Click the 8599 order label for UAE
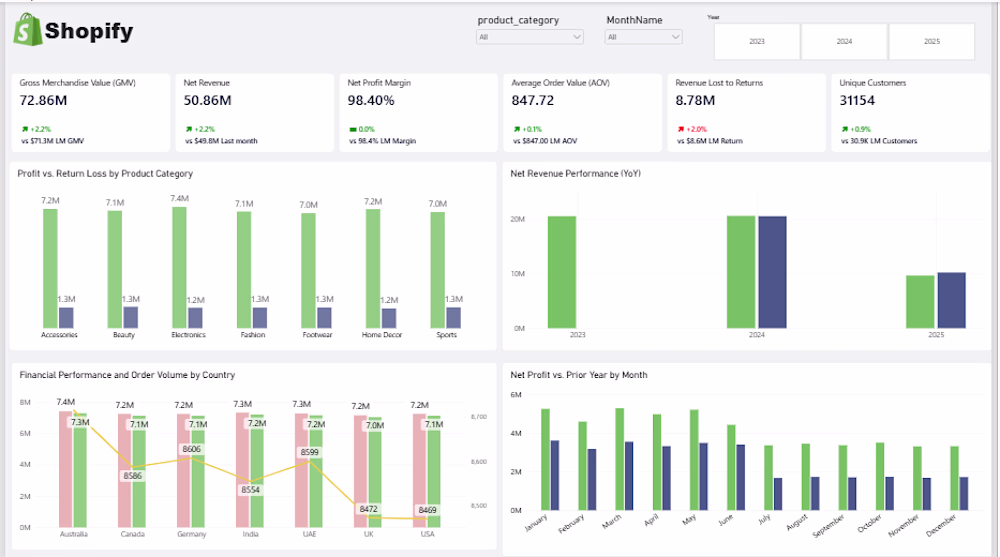 tap(309, 452)
